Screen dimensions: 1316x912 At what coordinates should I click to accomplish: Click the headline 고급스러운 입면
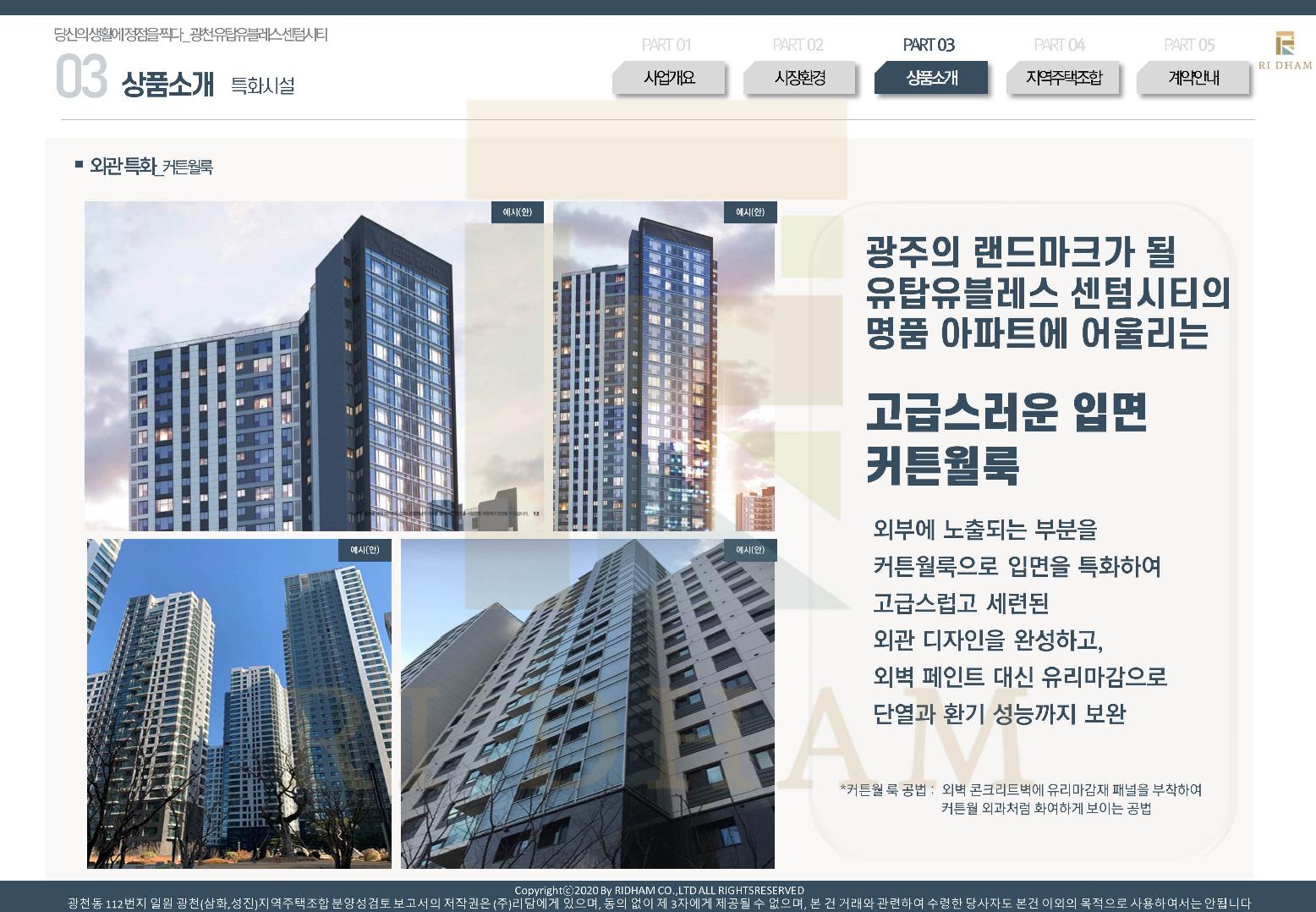pos(1006,412)
